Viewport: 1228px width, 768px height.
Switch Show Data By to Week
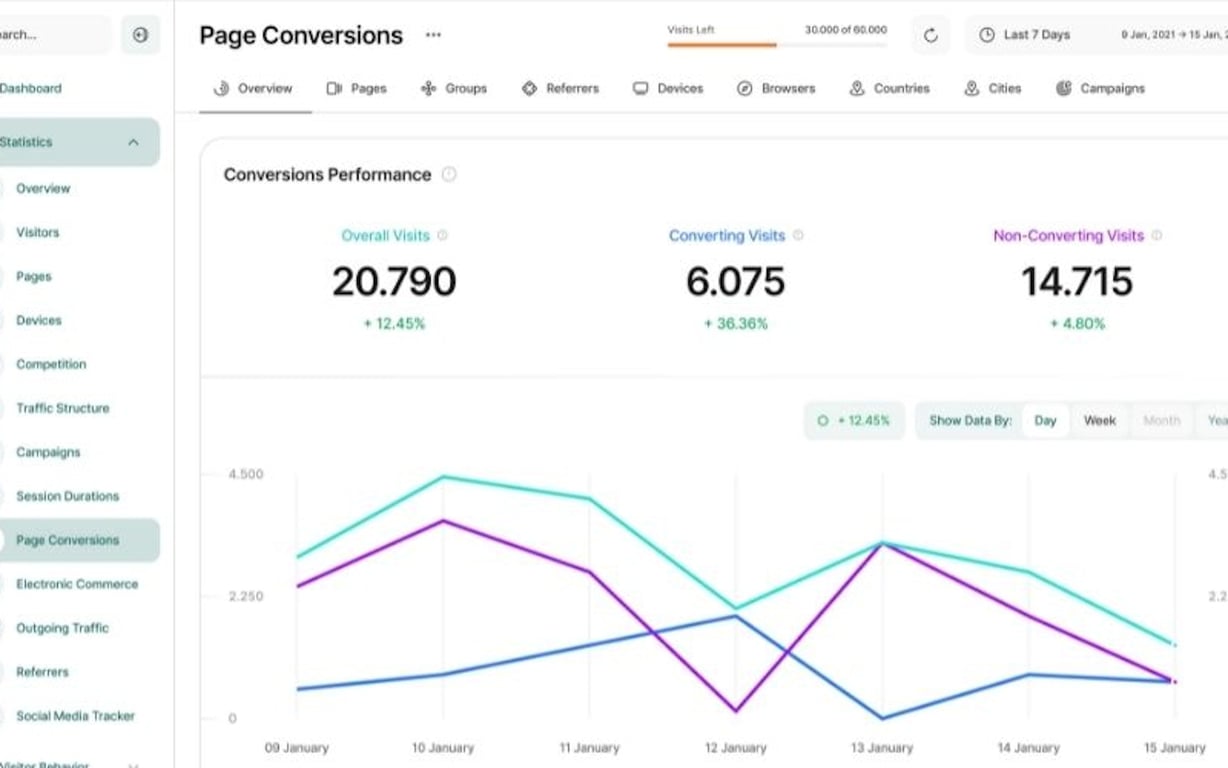pos(1100,420)
